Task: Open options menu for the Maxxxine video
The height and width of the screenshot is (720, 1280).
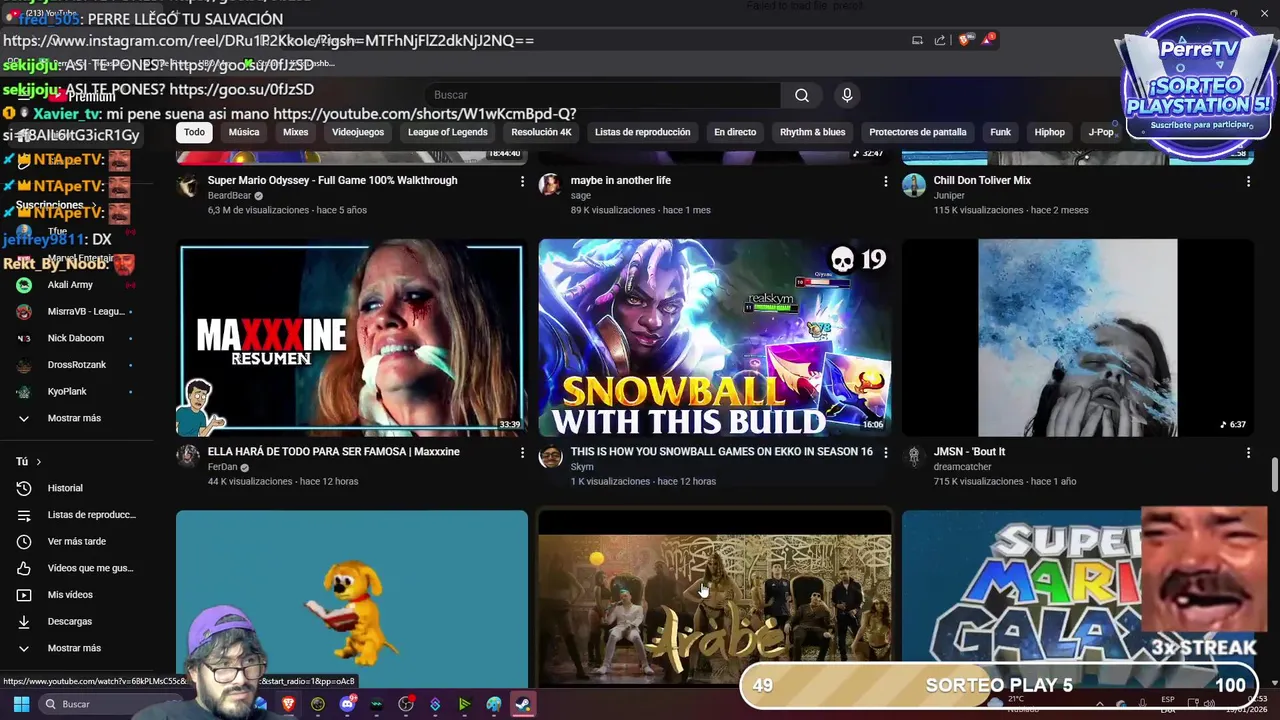Action: point(522,453)
